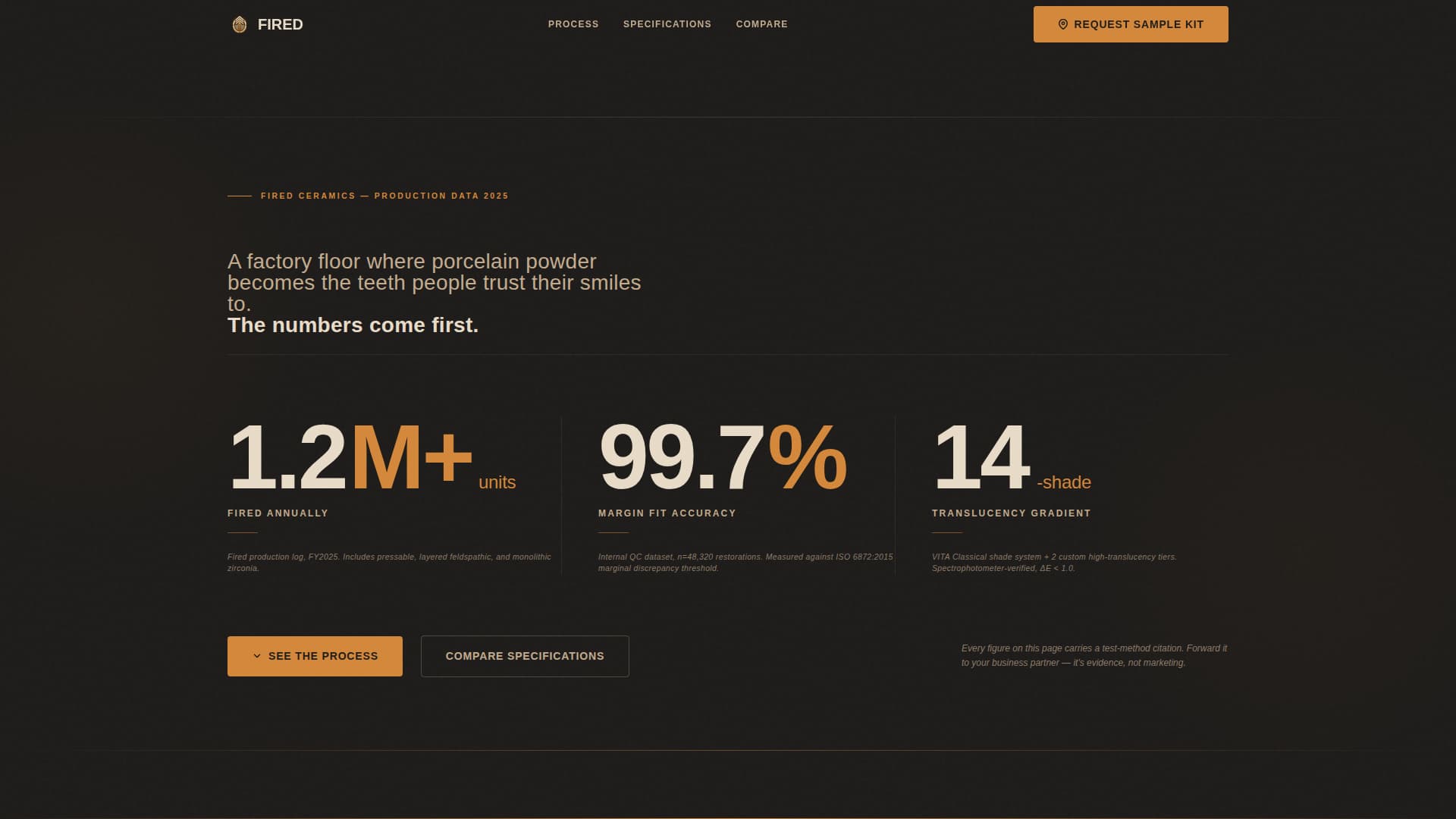Click the orange M+ suffix of the units stat
Screen dimensions: 1456x819
point(409,455)
